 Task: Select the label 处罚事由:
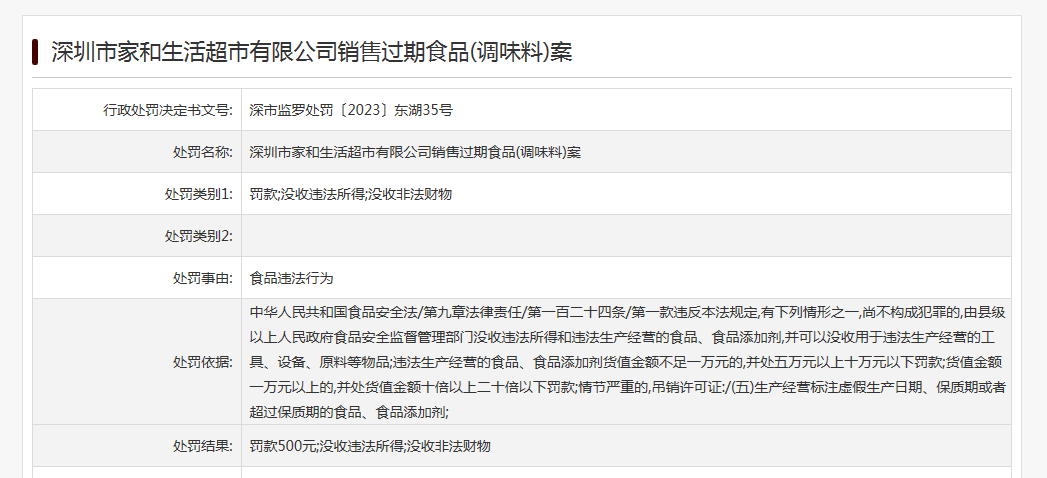coord(202,278)
